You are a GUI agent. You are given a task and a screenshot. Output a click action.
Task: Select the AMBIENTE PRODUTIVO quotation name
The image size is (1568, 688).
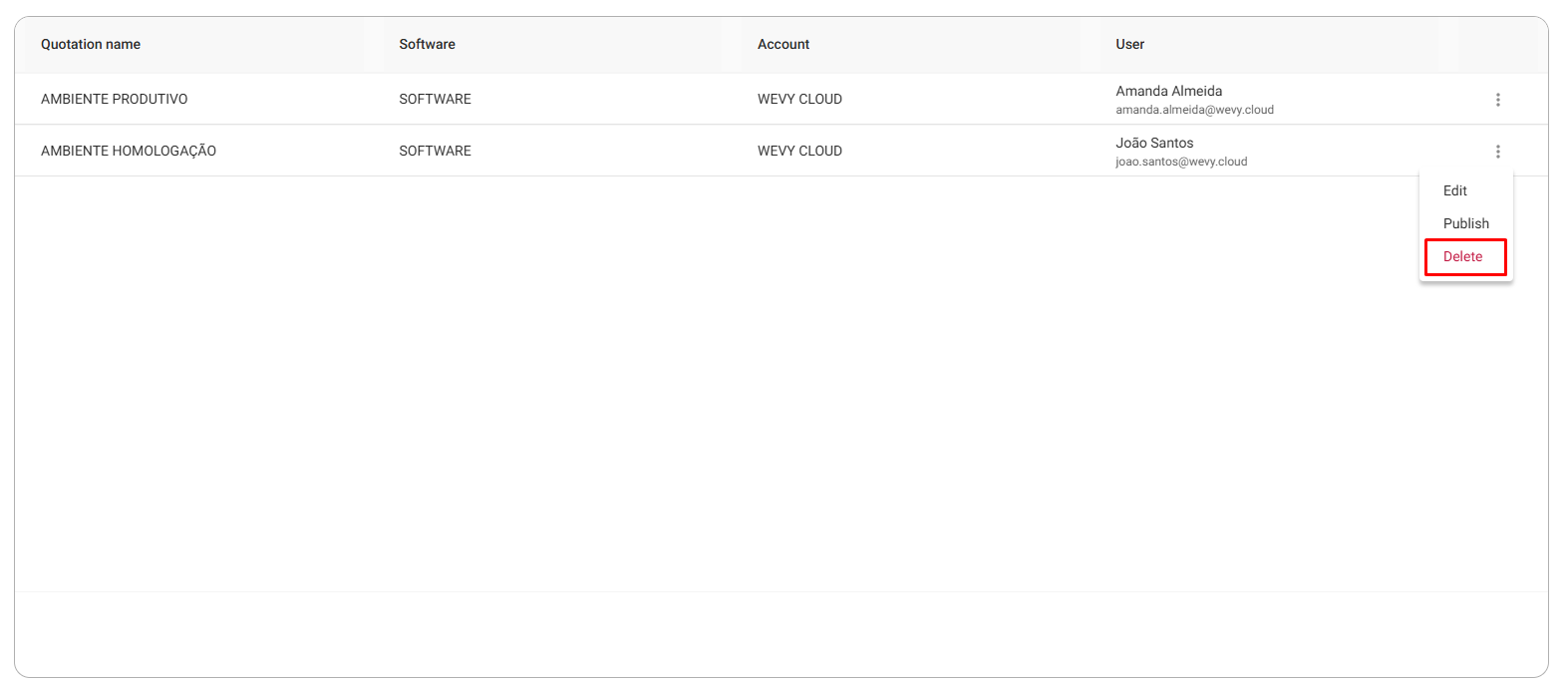[114, 99]
